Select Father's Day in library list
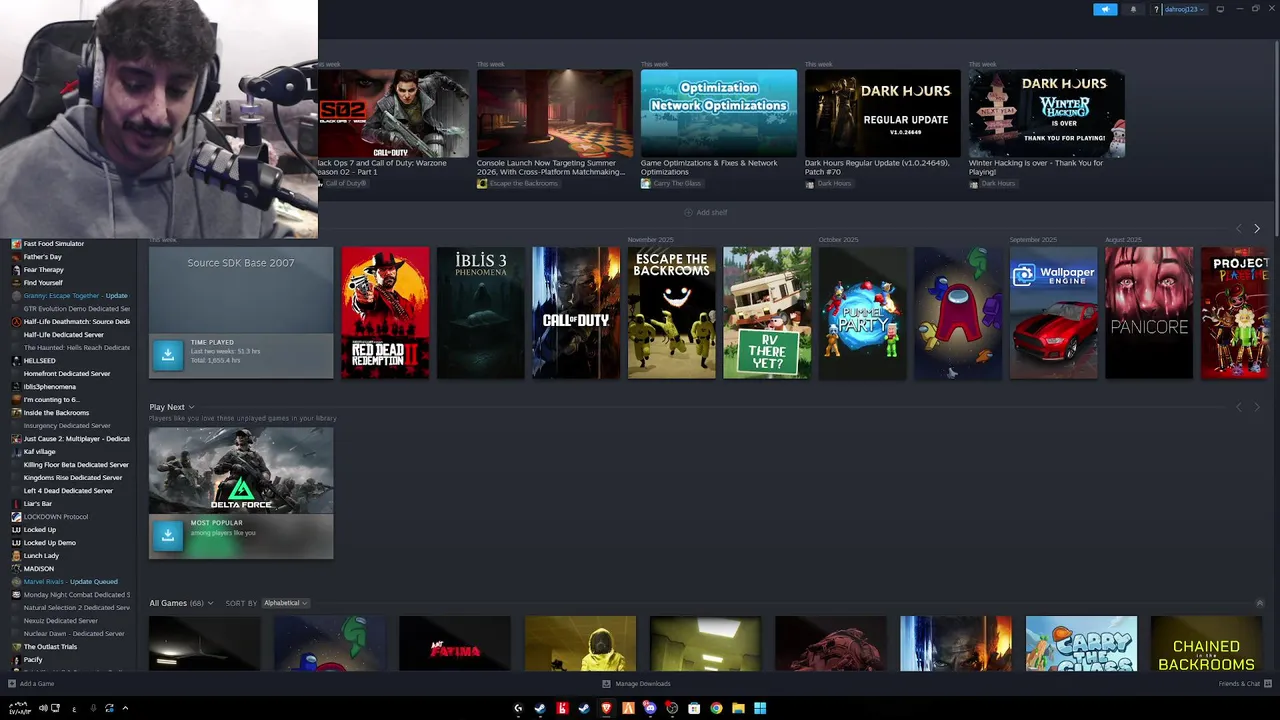This screenshot has height=720, width=1280. point(43,257)
